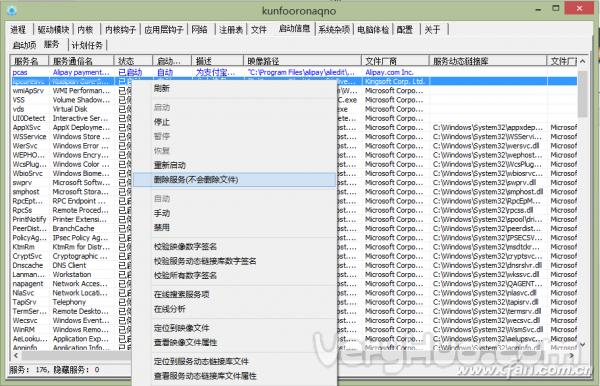Choose 重新启动 in the context menu
Screen dimensions: 600x386
pos(234,165)
